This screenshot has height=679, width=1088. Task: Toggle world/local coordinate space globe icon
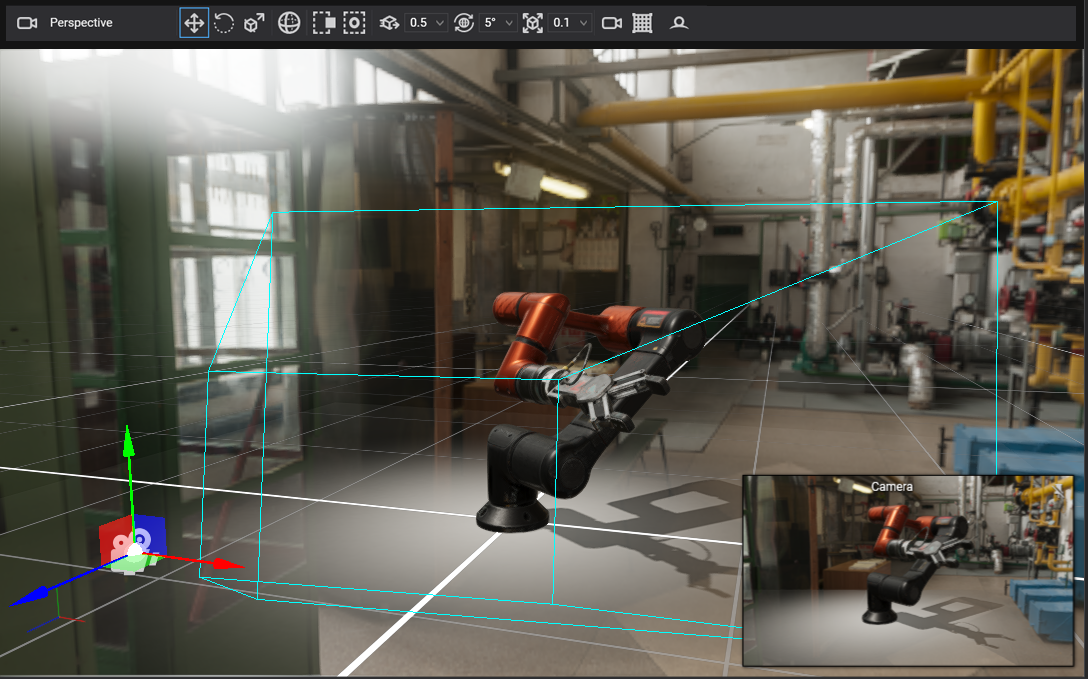click(289, 23)
